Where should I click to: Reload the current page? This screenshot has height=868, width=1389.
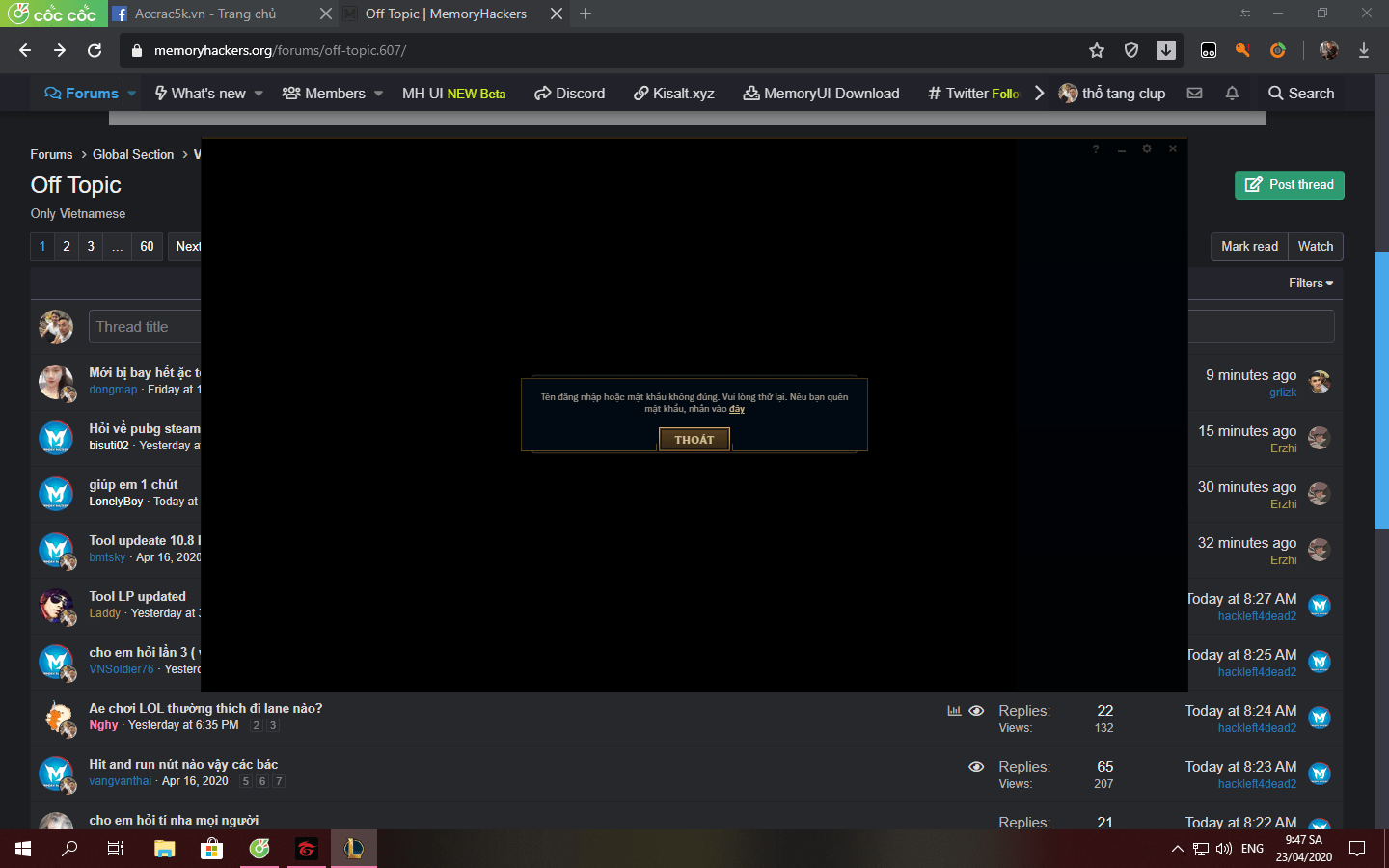(95, 50)
